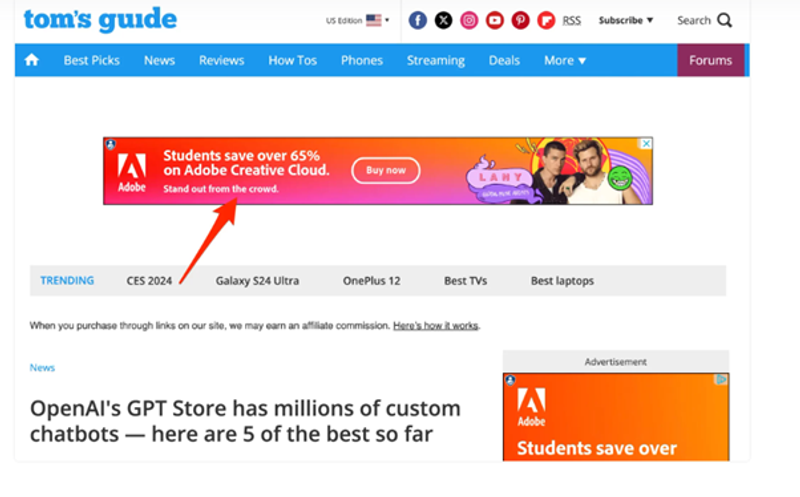Viewport: 800px width, 497px height.
Task: Click Buy now in Adobe banner
Action: tap(386, 170)
